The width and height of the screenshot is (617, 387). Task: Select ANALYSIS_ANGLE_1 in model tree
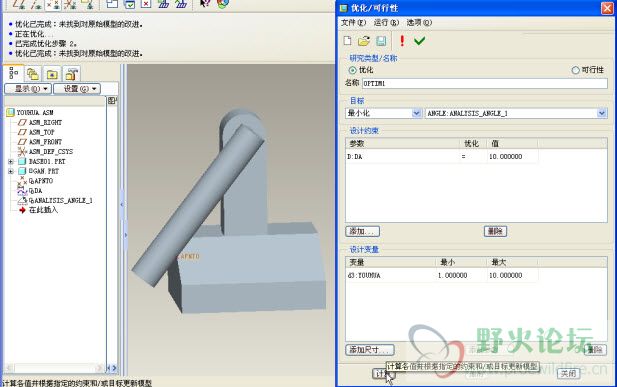click(x=61, y=200)
